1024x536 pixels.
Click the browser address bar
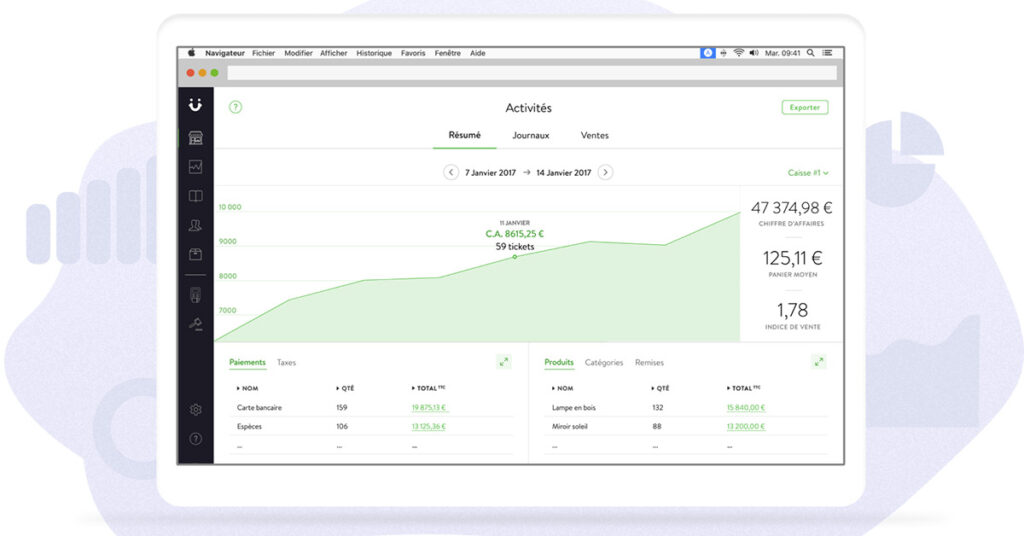tap(532, 72)
